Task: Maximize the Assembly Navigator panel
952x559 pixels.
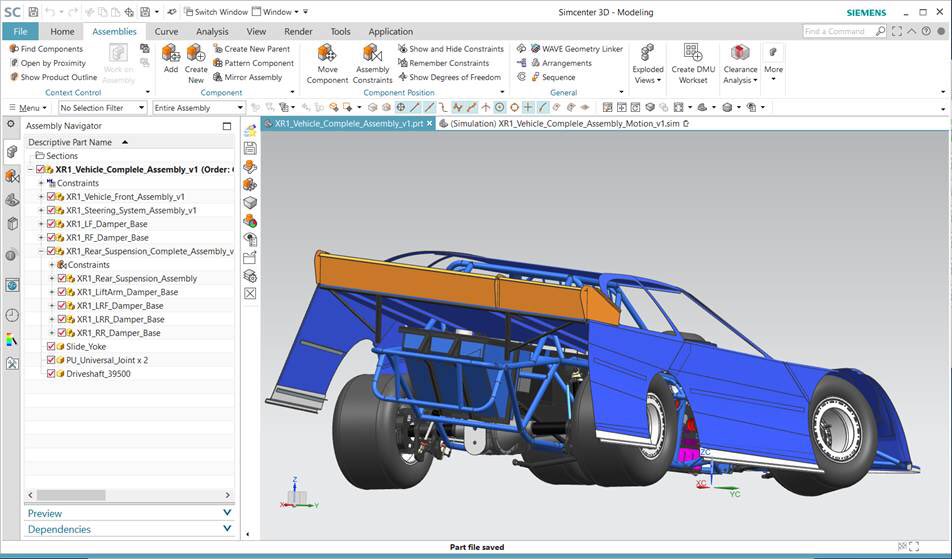Action: tap(226, 126)
